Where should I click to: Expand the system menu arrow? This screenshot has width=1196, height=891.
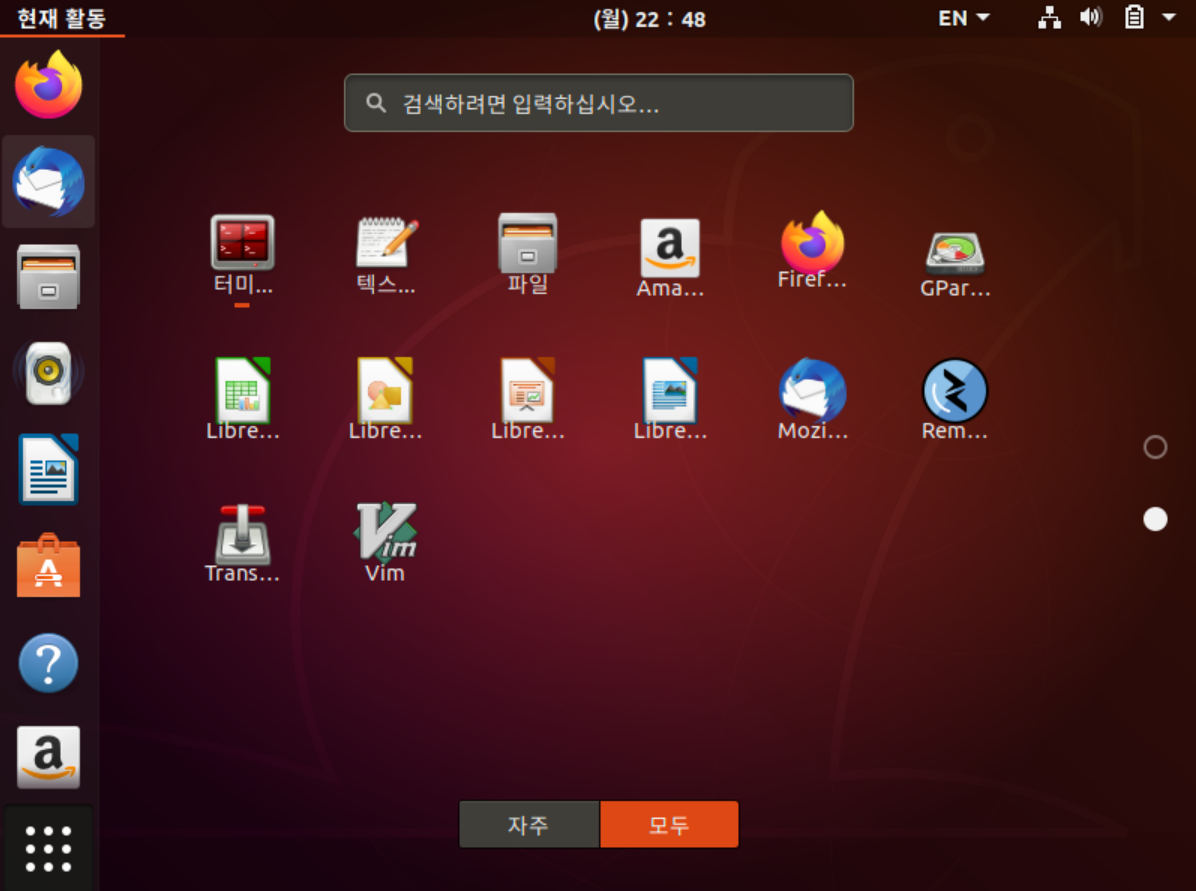(1169, 18)
